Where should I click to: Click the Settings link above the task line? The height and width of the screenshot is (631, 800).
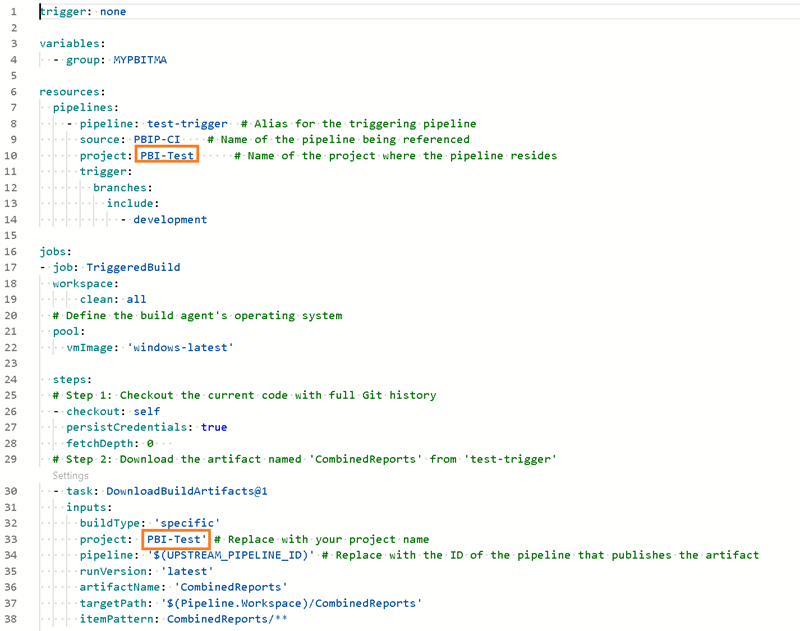[70, 476]
